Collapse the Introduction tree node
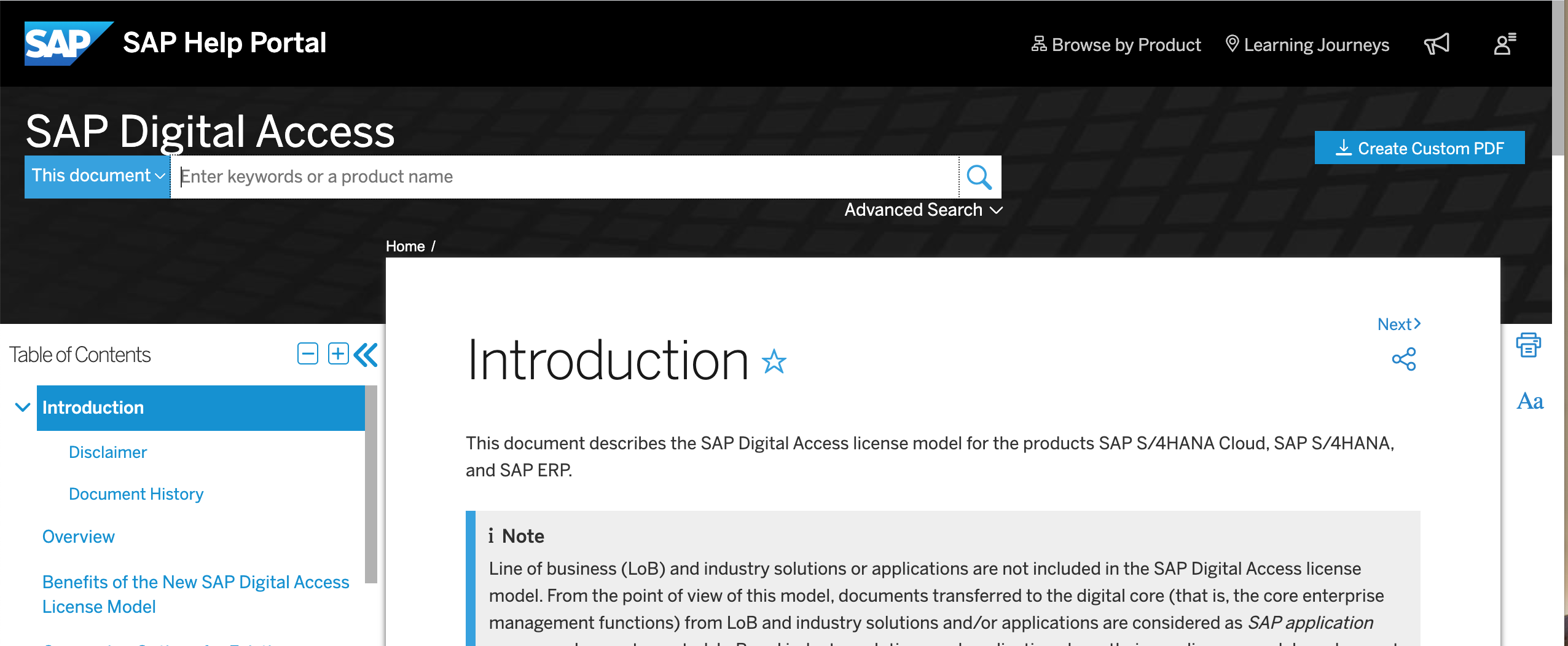The width and height of the screenshot is (1568, 646). (23, 408)
